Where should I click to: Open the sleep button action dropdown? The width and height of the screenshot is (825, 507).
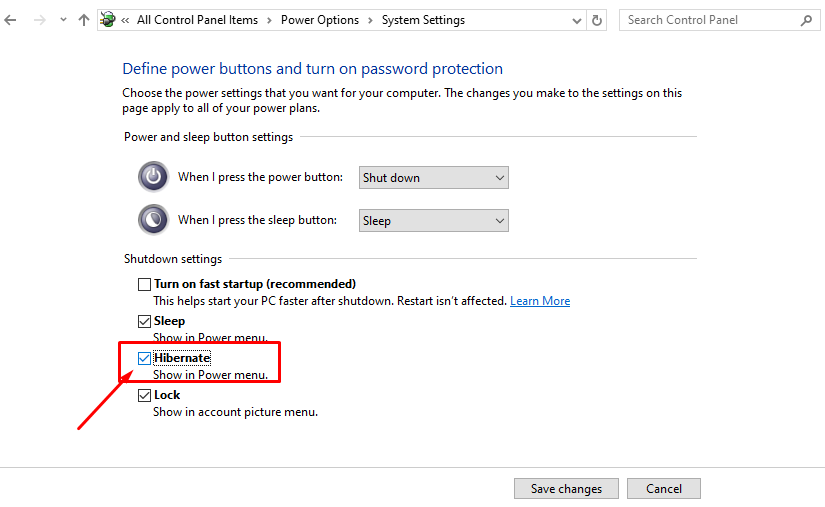[x=433, y=221]
